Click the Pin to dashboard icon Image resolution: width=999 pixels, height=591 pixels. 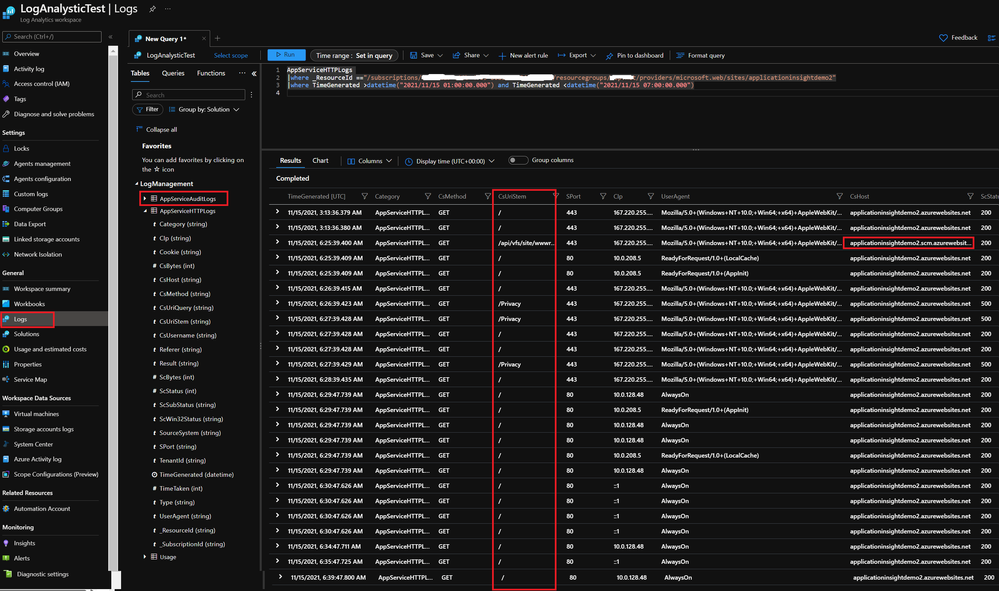(x=609, y=56)
